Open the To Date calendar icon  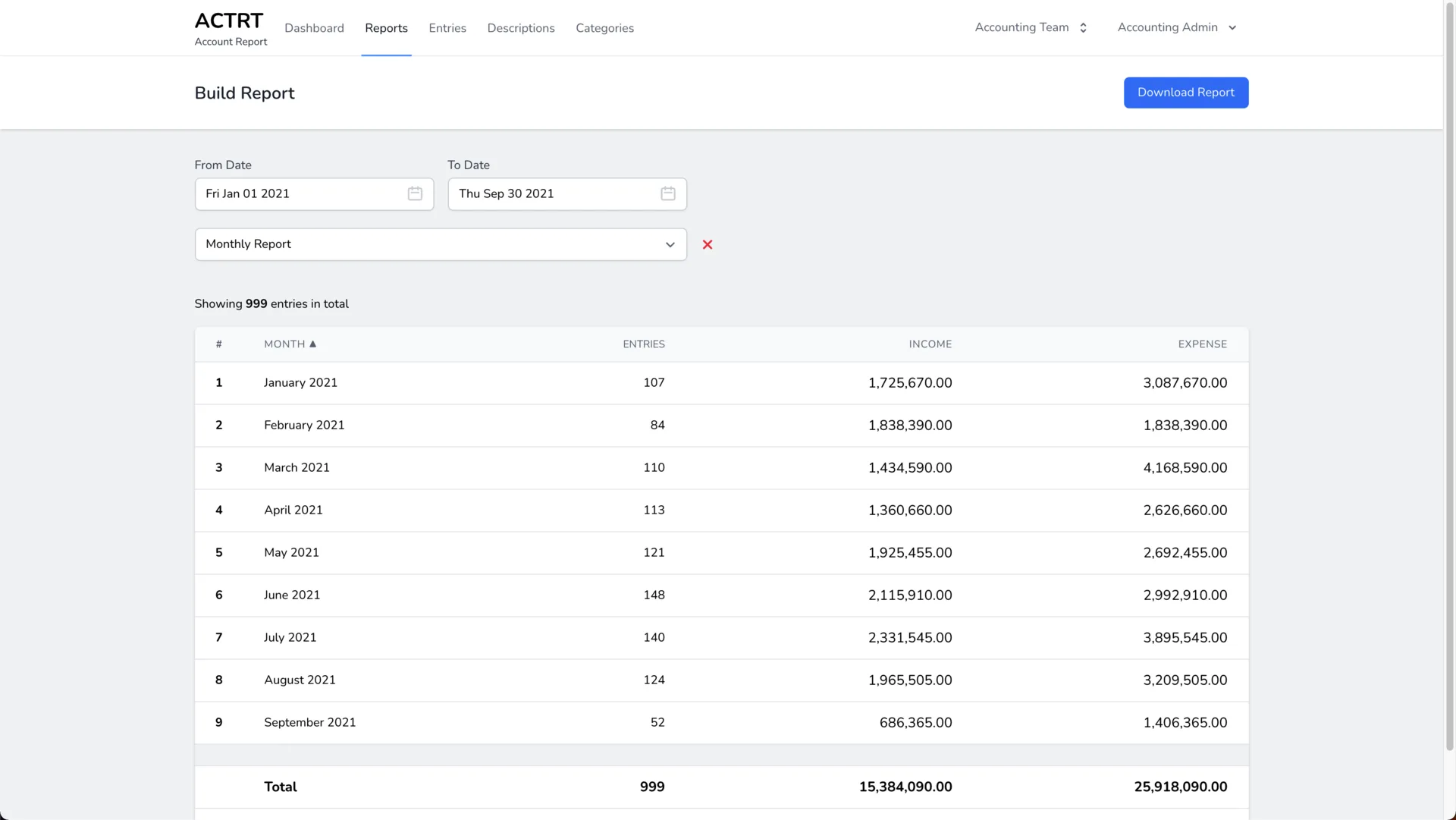tap(668, 193)
